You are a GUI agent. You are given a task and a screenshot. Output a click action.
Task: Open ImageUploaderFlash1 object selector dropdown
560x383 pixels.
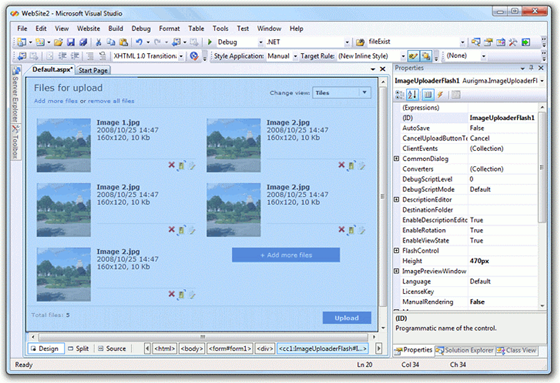click(x=542, y=81)
